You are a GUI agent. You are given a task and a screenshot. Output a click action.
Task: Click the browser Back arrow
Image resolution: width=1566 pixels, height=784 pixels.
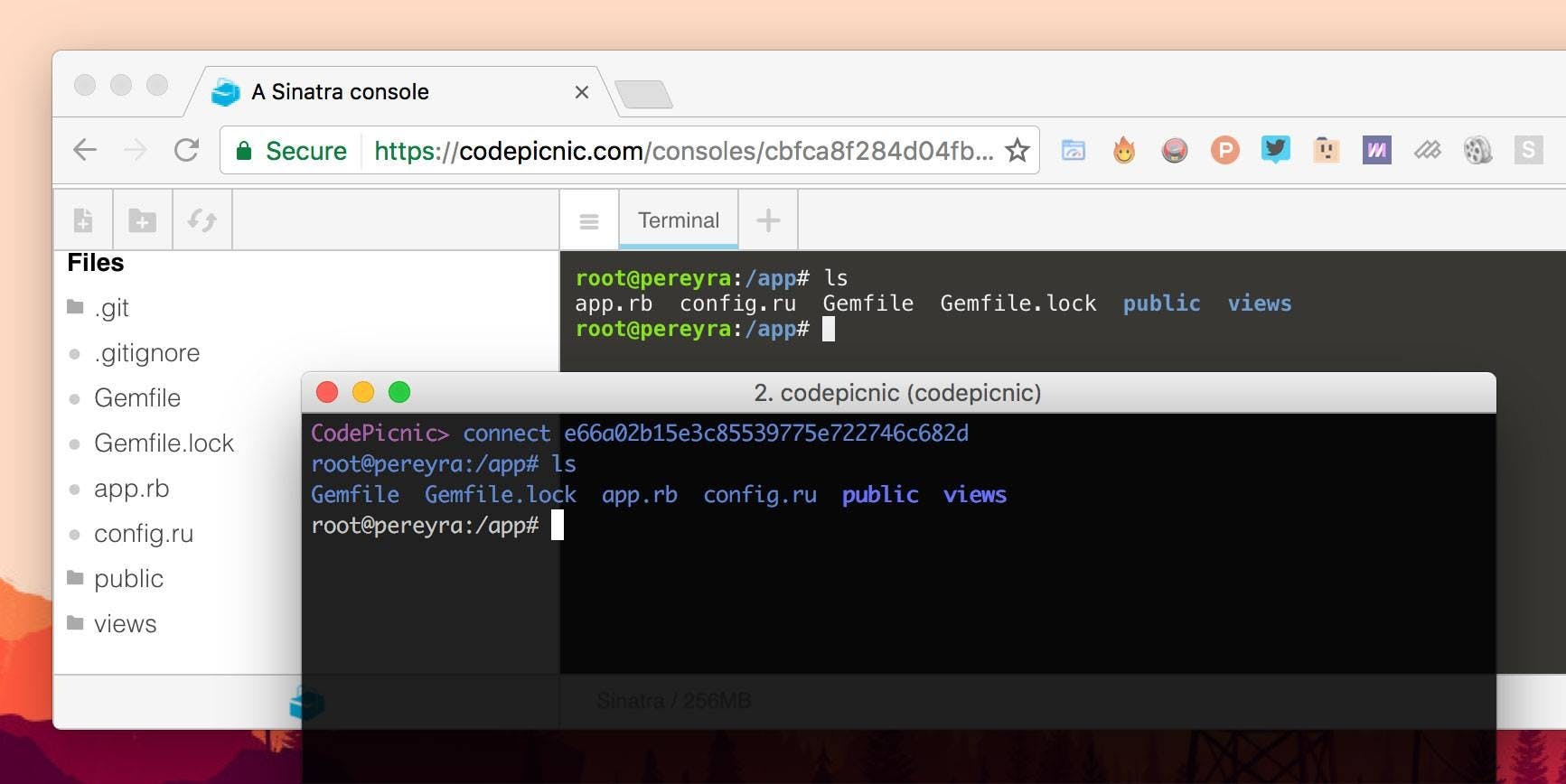[x=85, y=150]
